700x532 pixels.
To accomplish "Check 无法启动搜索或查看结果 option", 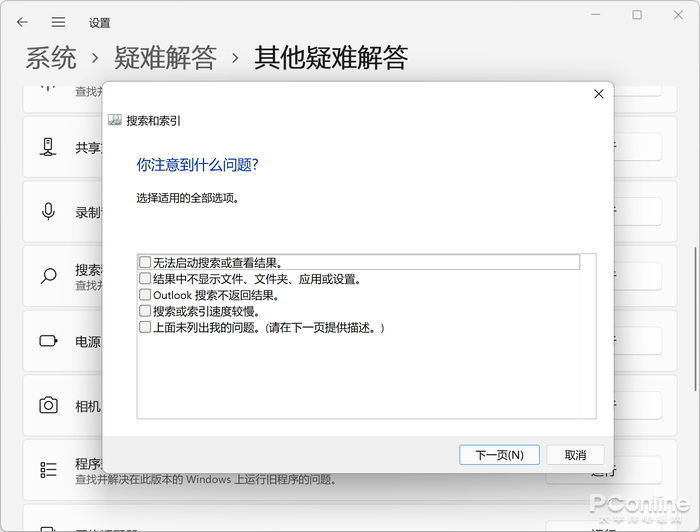I will (145, 262).
